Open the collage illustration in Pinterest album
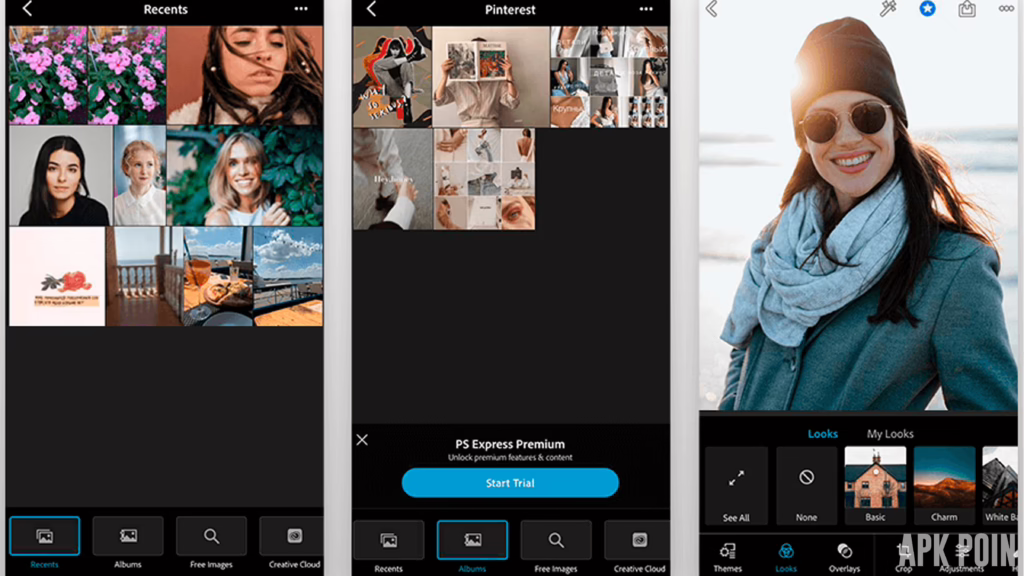 click(392, 76)
